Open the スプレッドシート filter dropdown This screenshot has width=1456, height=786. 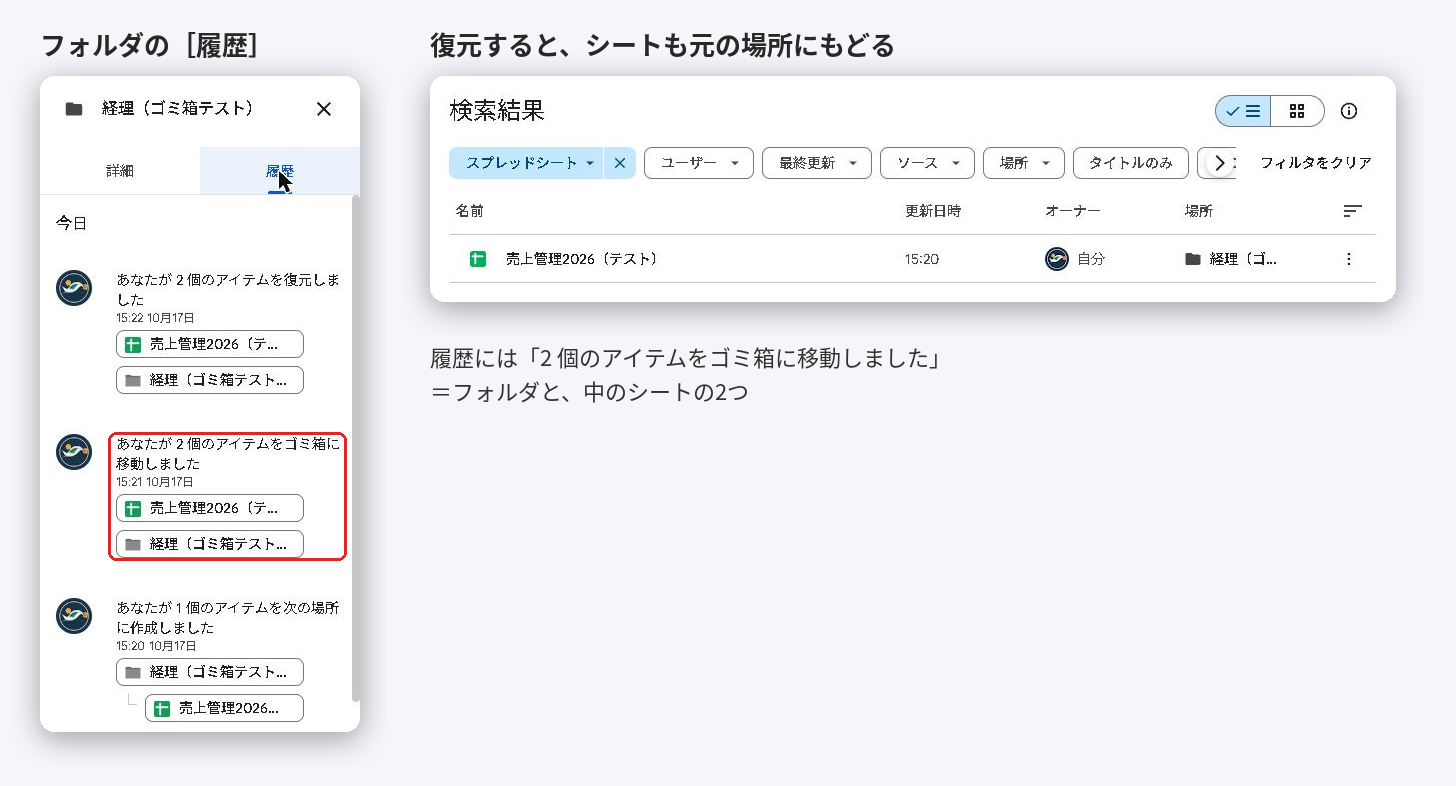pos(526,163)
